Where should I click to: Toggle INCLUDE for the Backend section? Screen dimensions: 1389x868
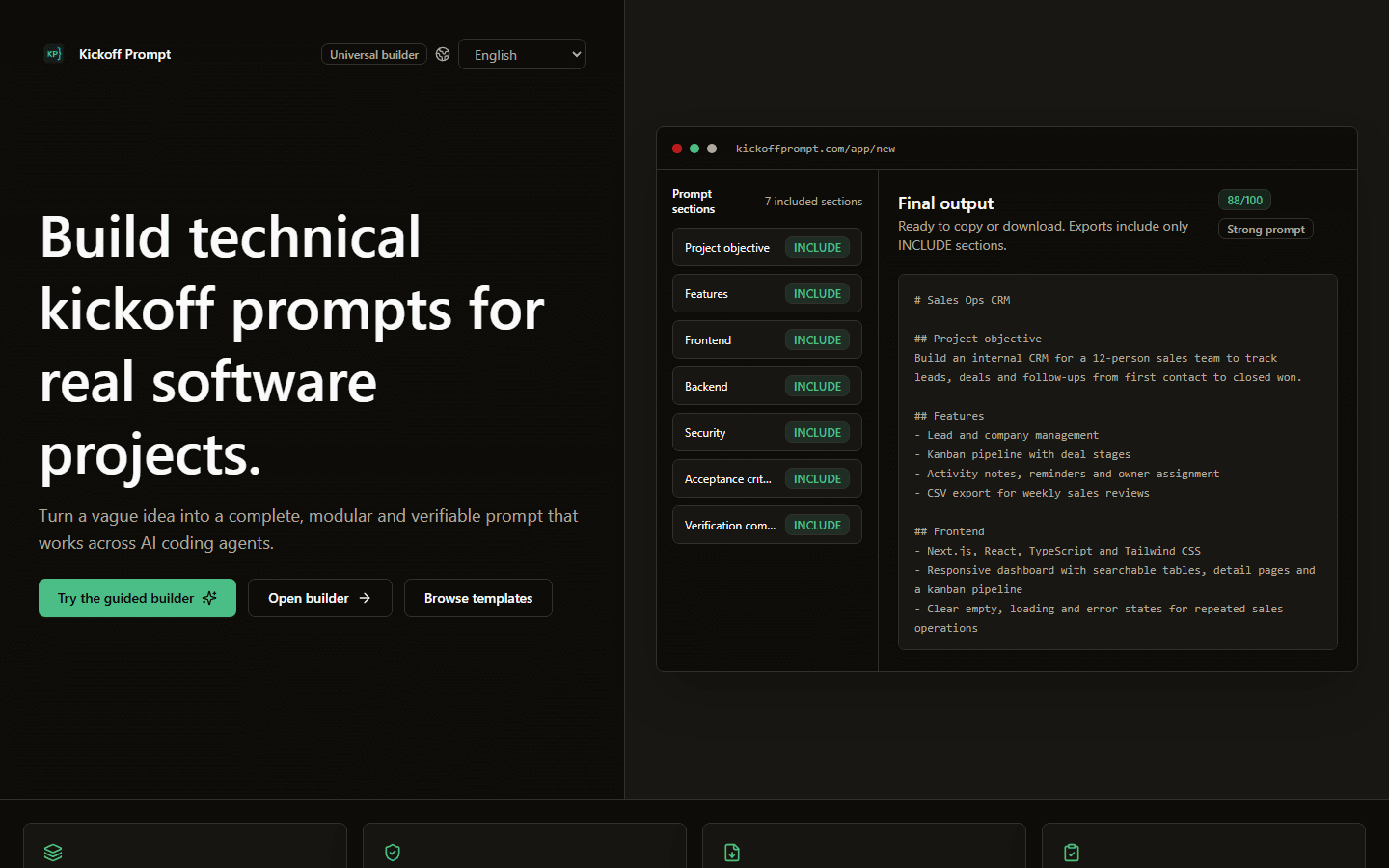tap(817, 387)
